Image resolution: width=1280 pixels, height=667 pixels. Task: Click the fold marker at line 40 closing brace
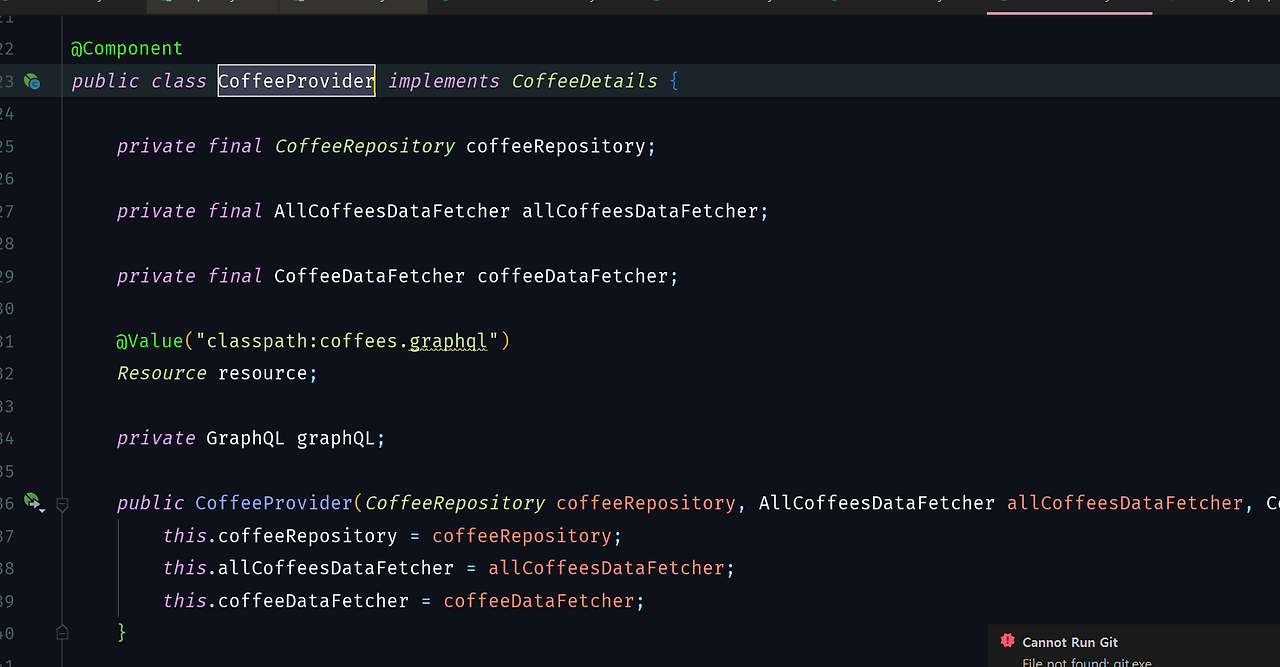point(62,632)
